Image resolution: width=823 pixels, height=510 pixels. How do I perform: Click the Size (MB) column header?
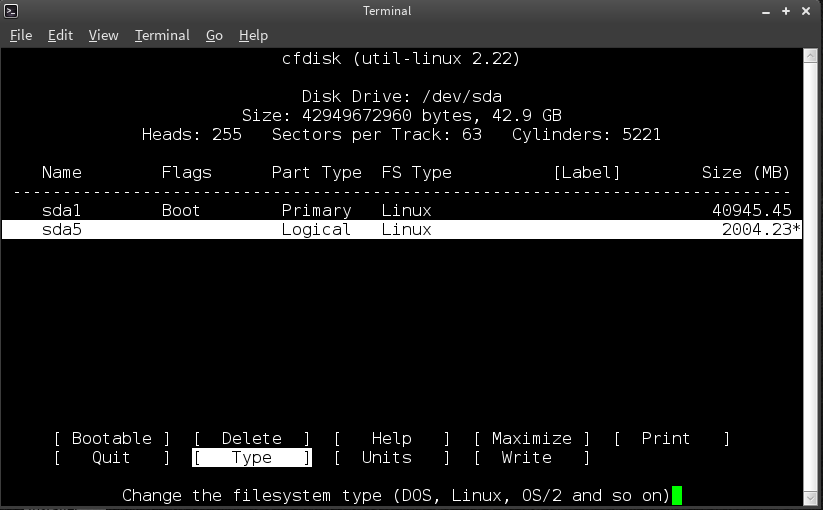tap(746, 173)
